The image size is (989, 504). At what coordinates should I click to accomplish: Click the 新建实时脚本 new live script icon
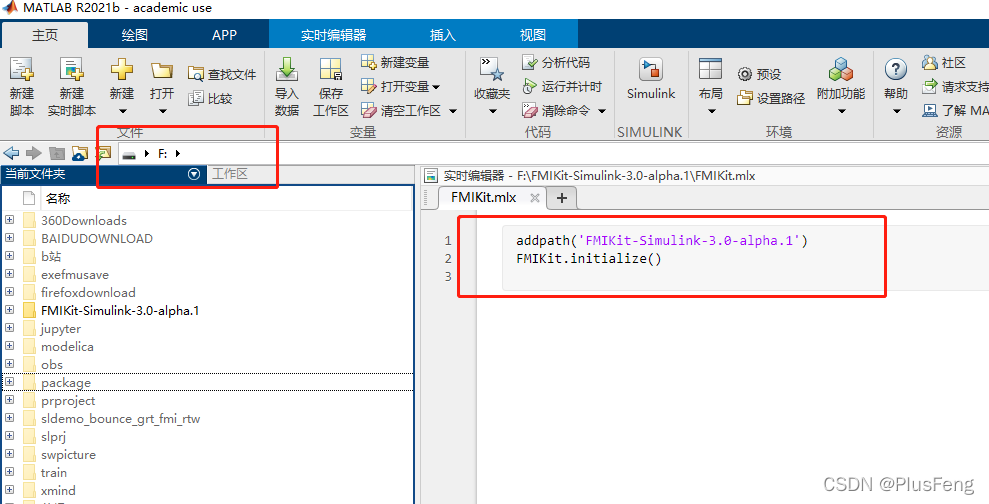[71, 69]
